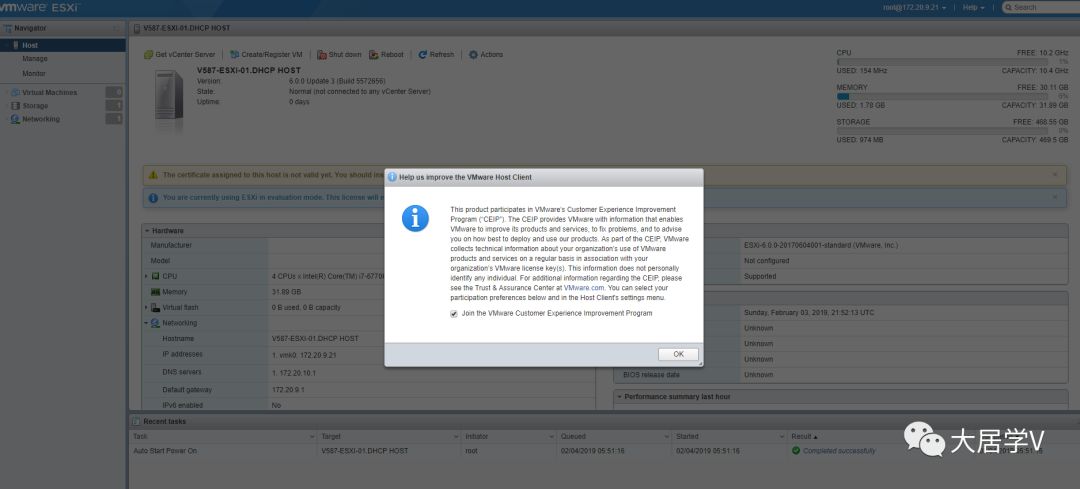The width and height of the screenshot is (1080, 489).
Task: Click the Completed successfully green check icon
Action: pyautogui.click(x=796, y=451)
